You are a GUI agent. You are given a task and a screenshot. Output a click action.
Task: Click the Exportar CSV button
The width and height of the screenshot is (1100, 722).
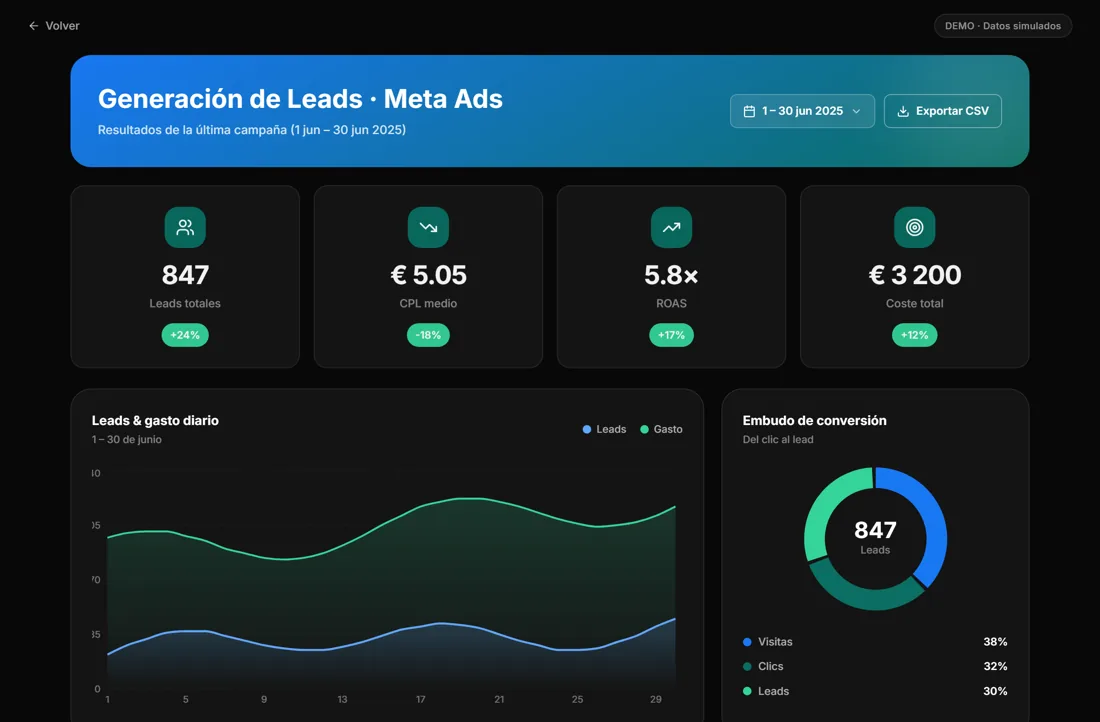pos(942,111)
